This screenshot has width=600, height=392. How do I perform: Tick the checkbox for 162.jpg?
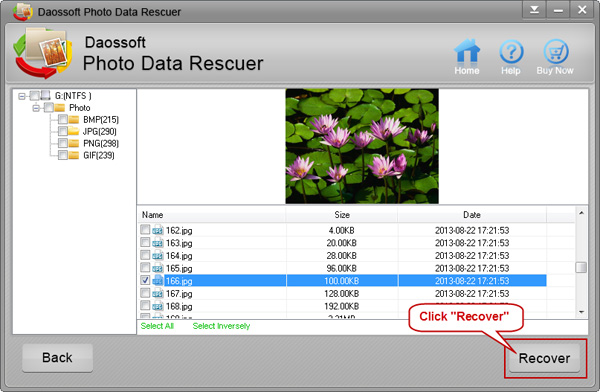pos(145,229)
